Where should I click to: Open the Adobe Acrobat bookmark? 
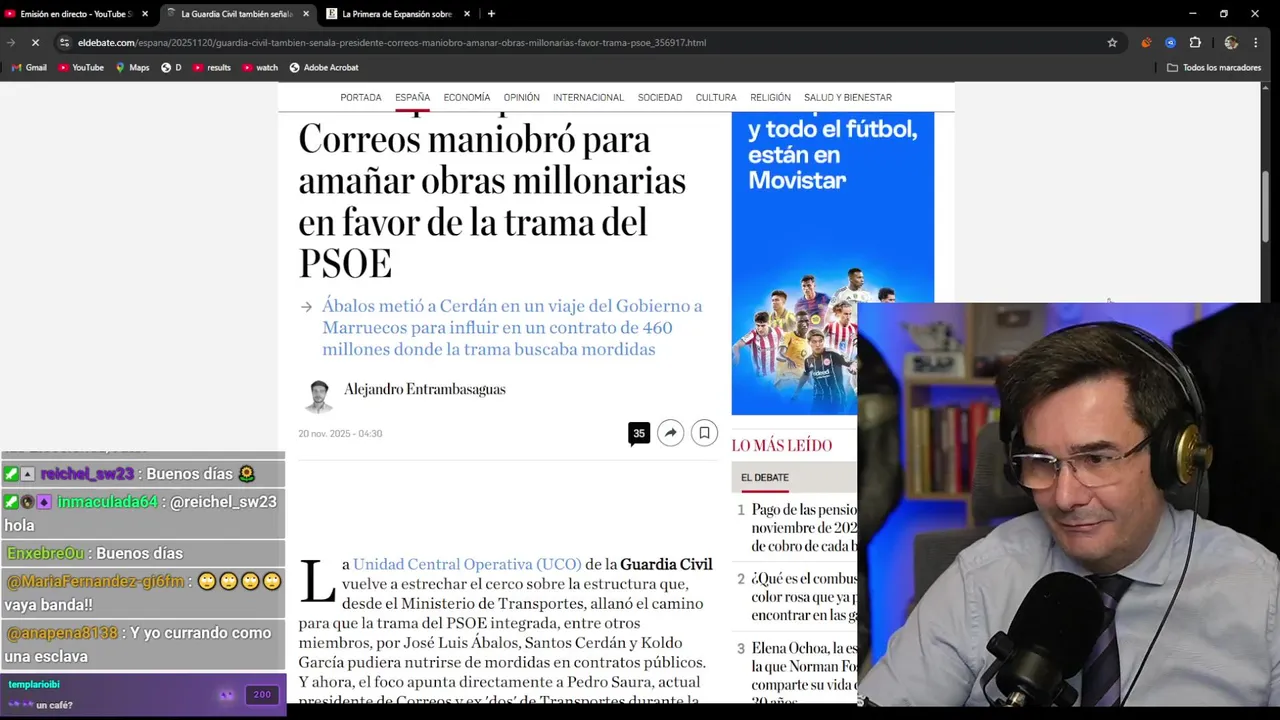pyautogui.click(x=324, y=68)
